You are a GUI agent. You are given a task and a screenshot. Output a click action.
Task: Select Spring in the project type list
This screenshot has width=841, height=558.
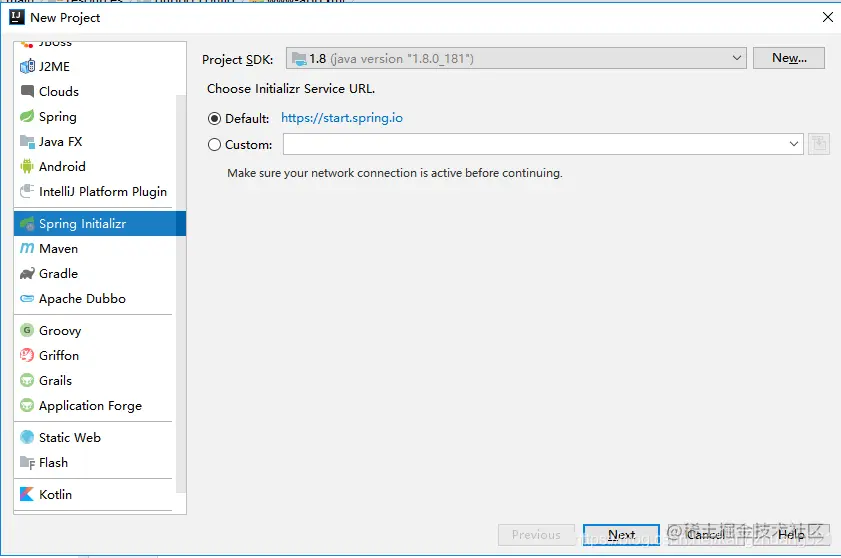click(x=57, y=116)
